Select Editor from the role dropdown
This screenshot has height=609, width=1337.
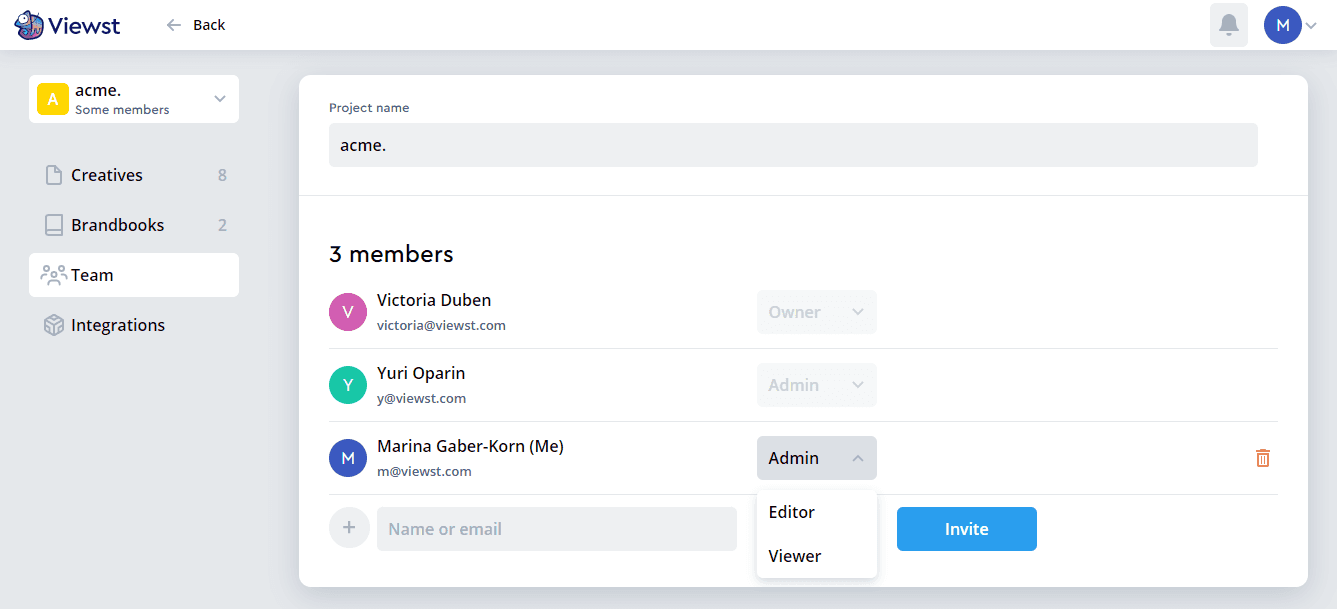[x=791, y=511]
